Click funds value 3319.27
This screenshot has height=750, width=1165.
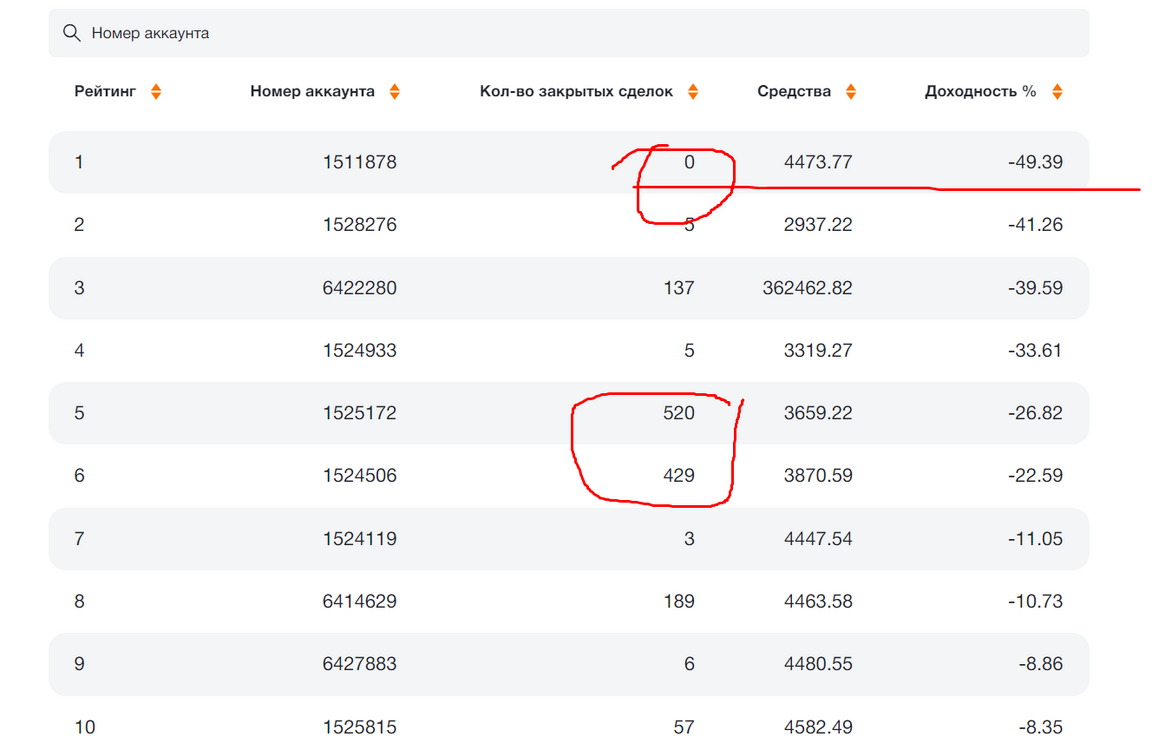(818, 350)
